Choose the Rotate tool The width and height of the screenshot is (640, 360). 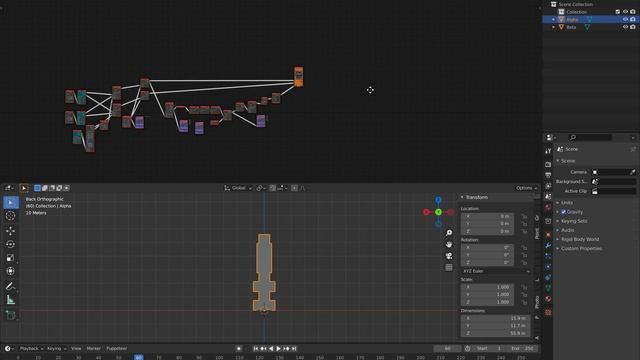click(x=11, y=244)
